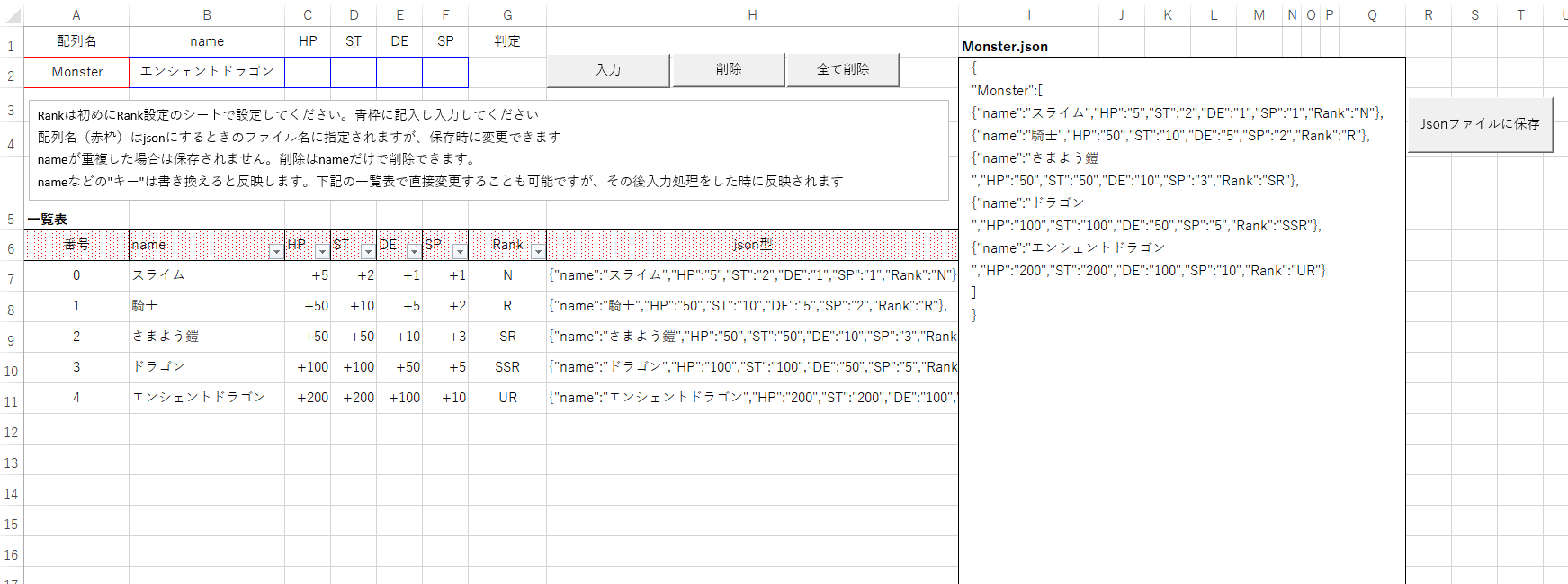Click the スライム name cell

point(207,275)
